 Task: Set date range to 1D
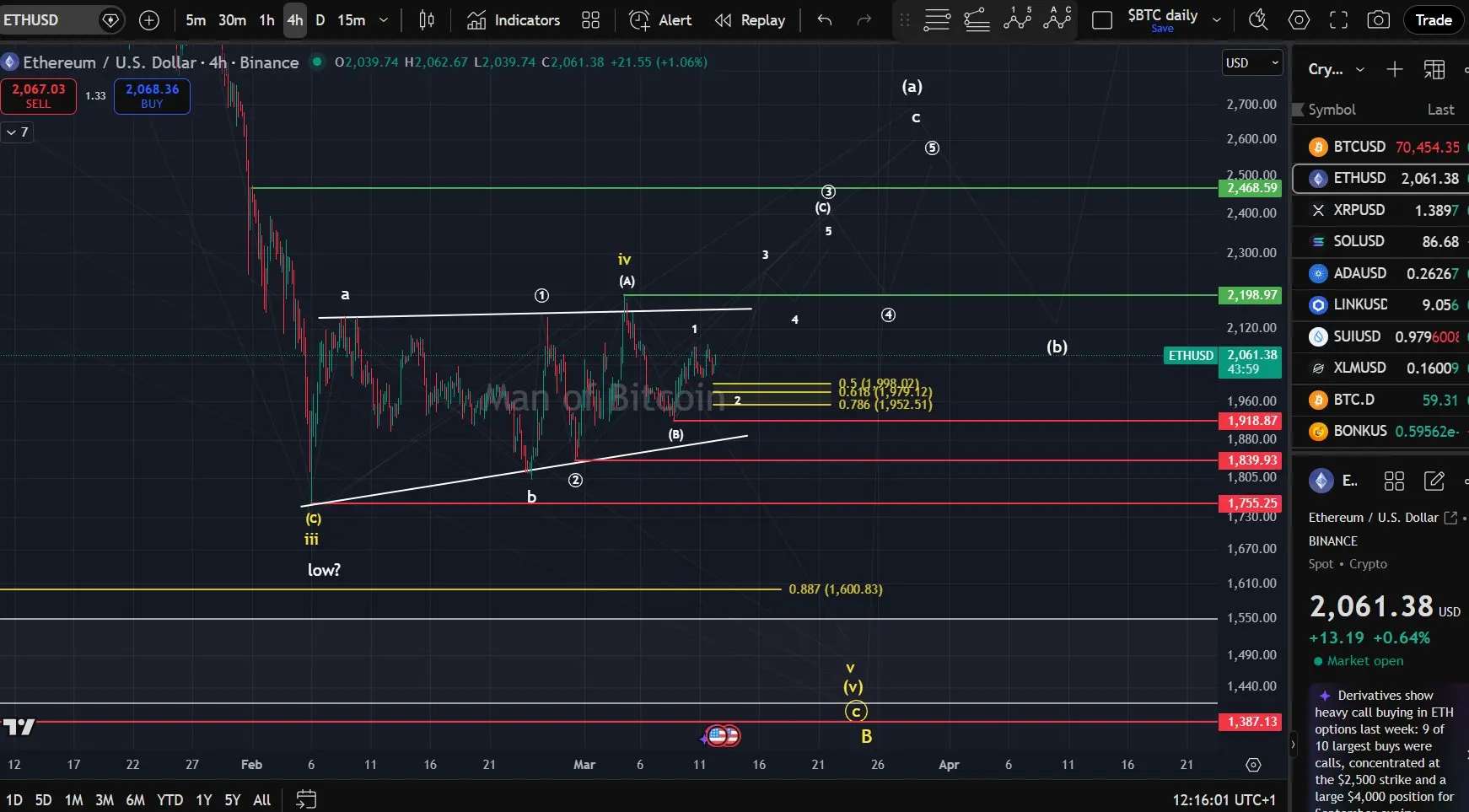[x=14, y=799]
